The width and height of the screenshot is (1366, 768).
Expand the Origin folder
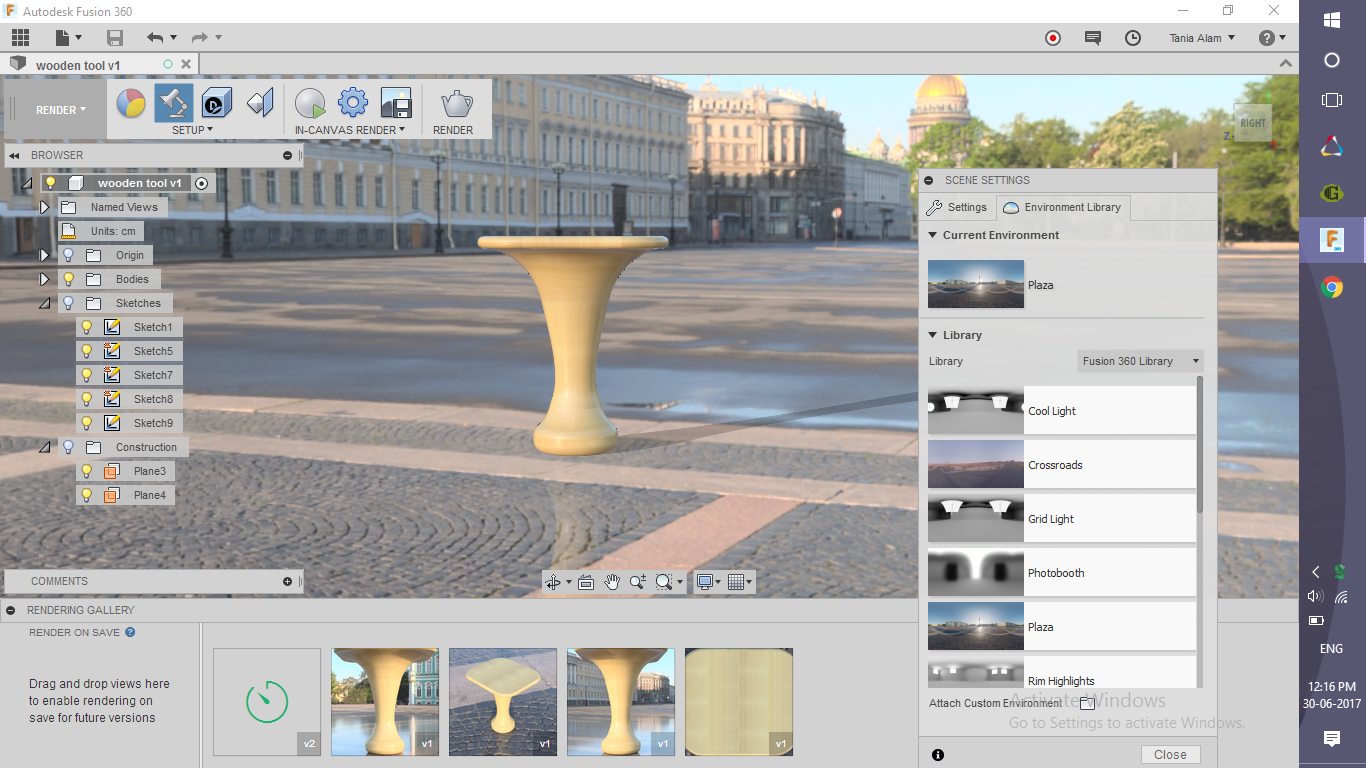click(44, 255)
